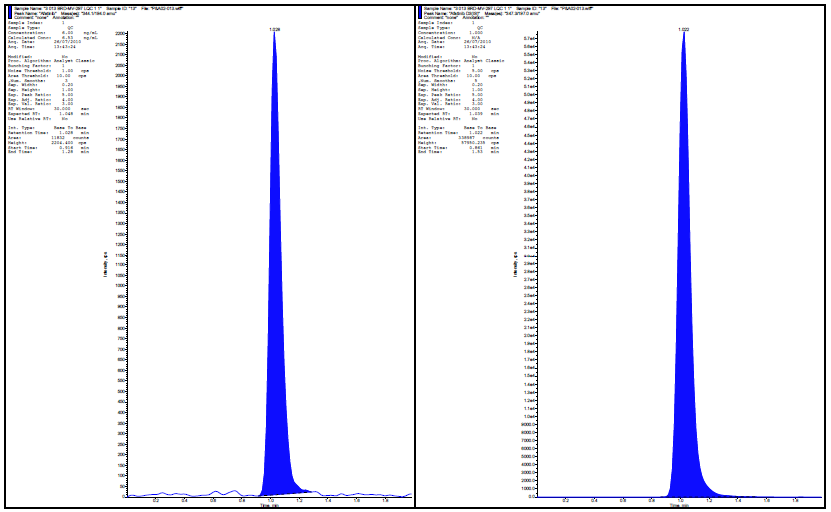Select the 1.028 peak label in left panel

(274, 30)
